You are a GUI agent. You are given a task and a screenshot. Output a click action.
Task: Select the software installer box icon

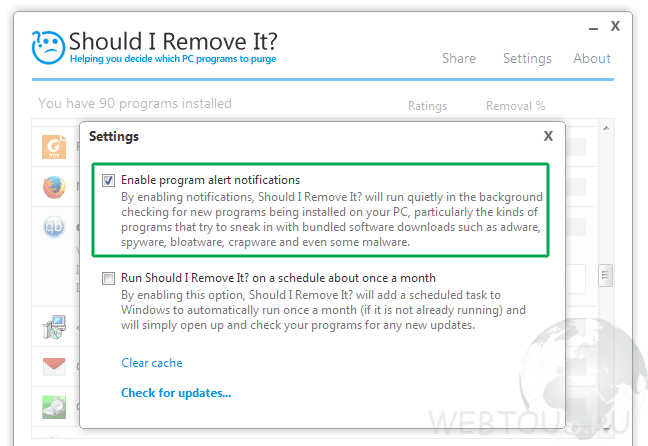(x=54, y=327)
